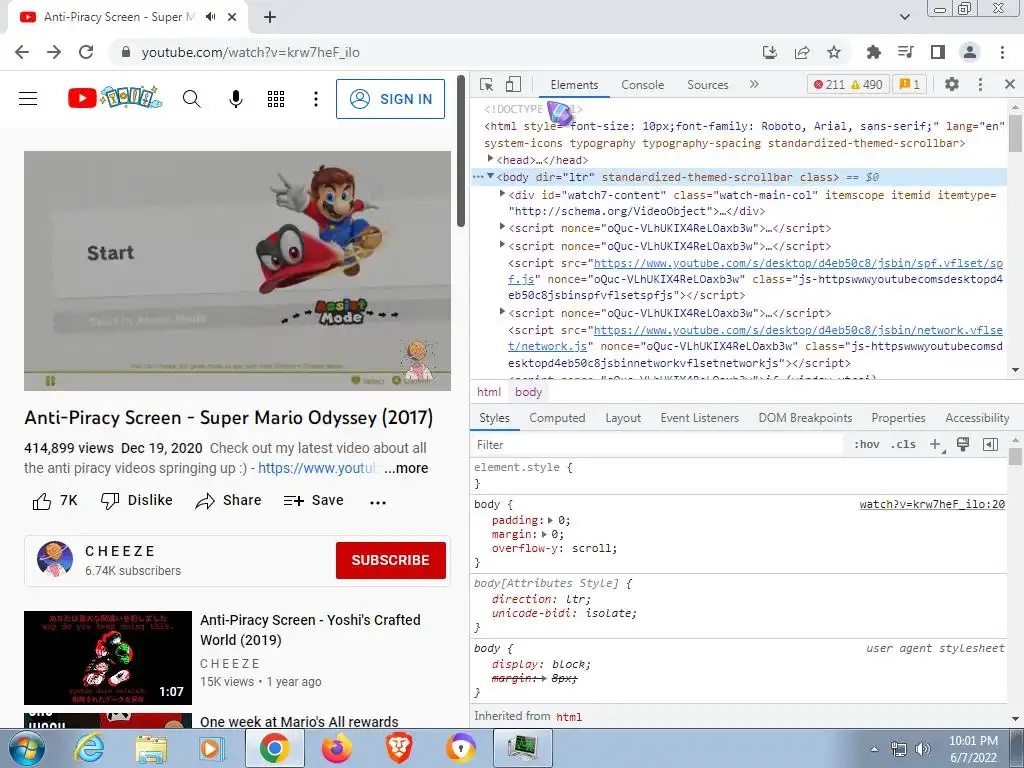Viewport: 1024px width, 768px height.
Task: Reload the page in Chrome
Action: [x=86, y=52]
